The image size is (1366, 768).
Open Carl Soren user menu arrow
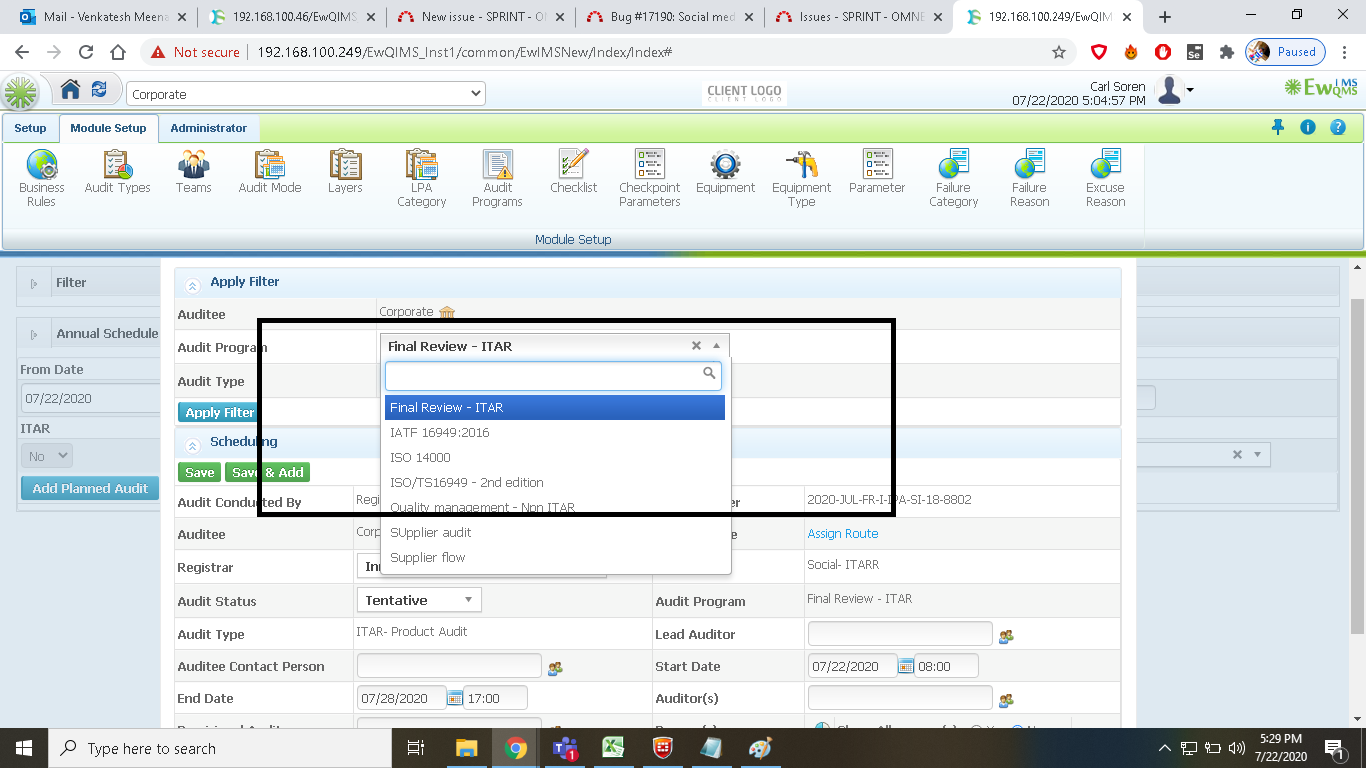(1189, 91)
